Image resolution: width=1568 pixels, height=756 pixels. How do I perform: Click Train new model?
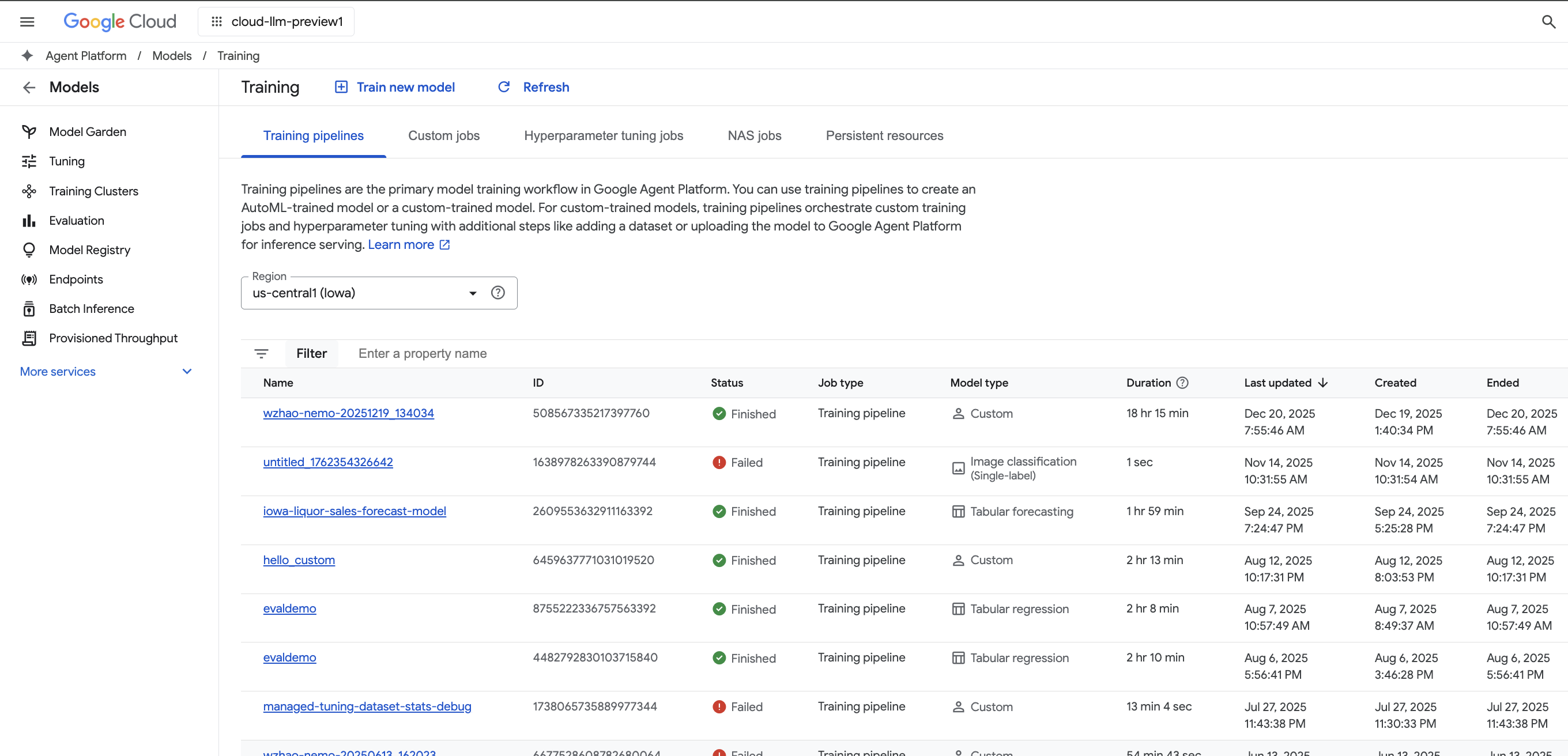395,87
